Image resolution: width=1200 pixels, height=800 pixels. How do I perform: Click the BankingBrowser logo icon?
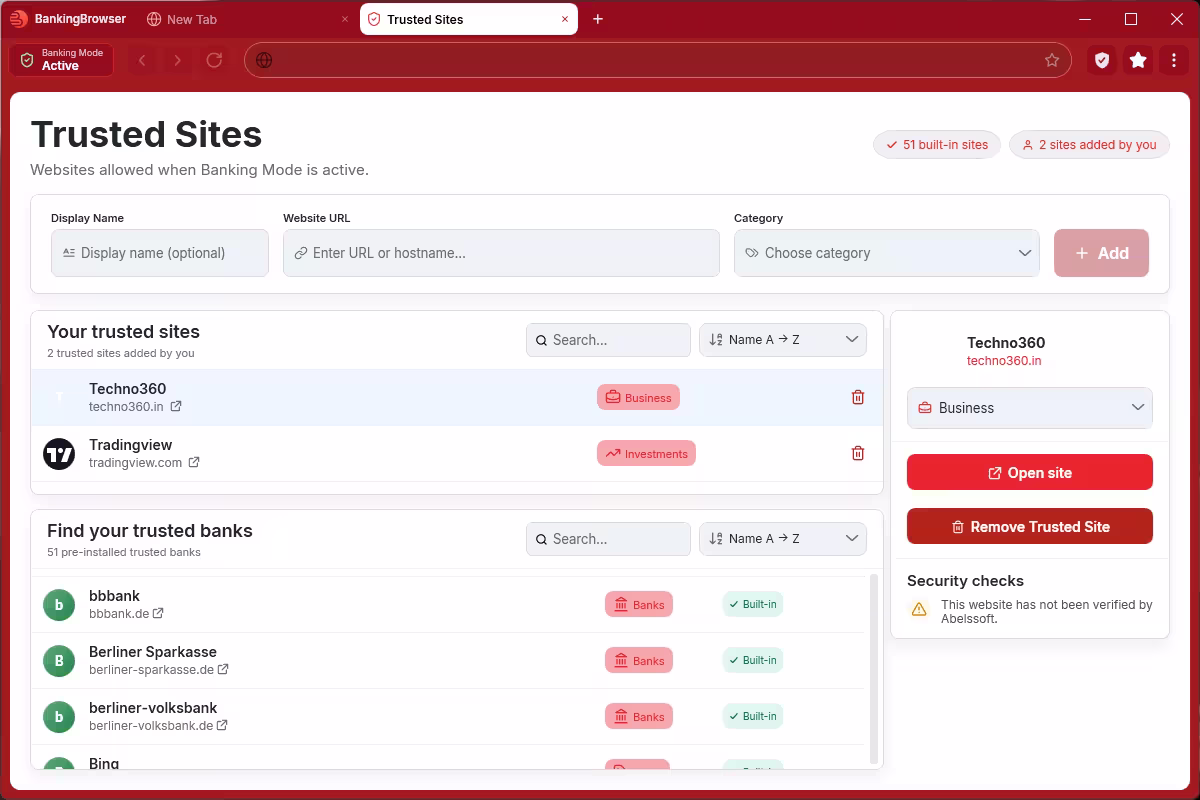click(18, 19)
